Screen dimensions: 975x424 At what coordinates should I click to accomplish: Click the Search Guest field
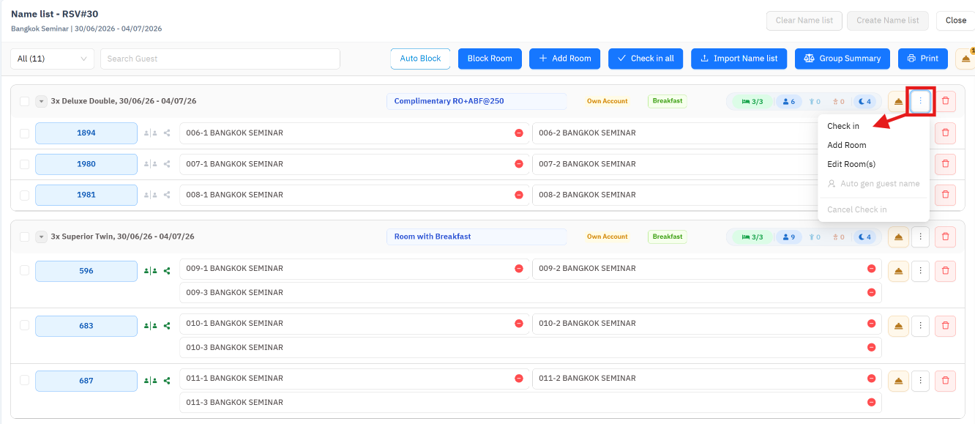click(220, 58)
